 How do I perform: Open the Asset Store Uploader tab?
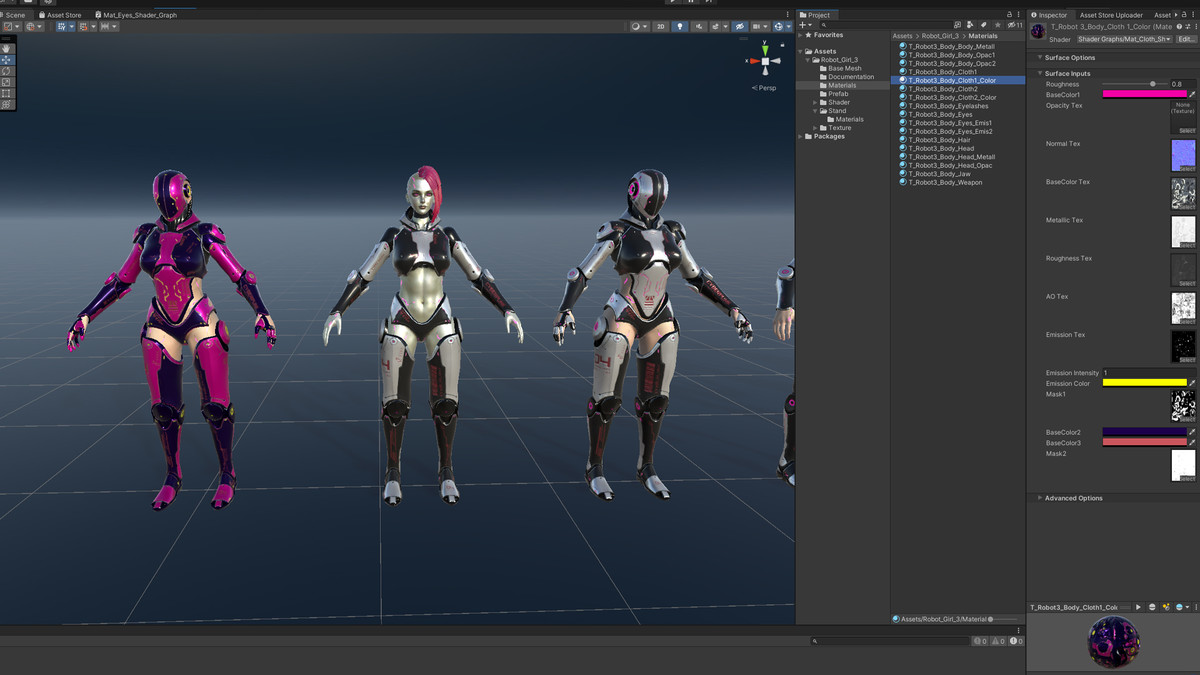(x=1111, y=15)
